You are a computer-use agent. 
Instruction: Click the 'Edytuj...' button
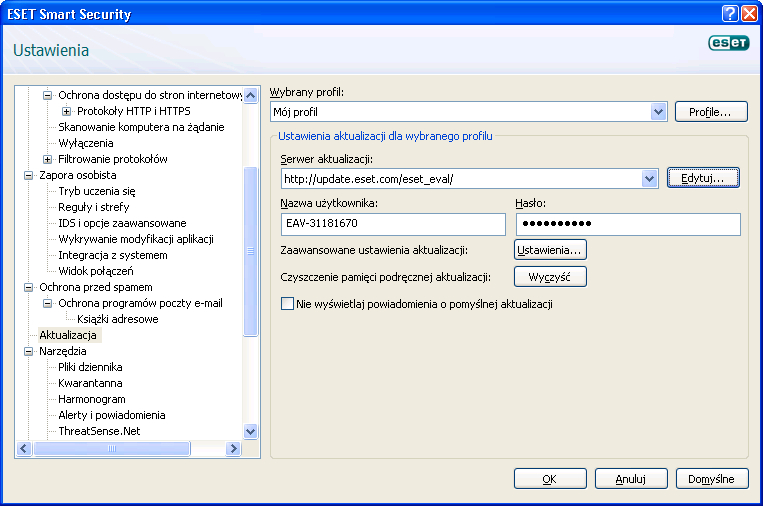coord(703,178)
